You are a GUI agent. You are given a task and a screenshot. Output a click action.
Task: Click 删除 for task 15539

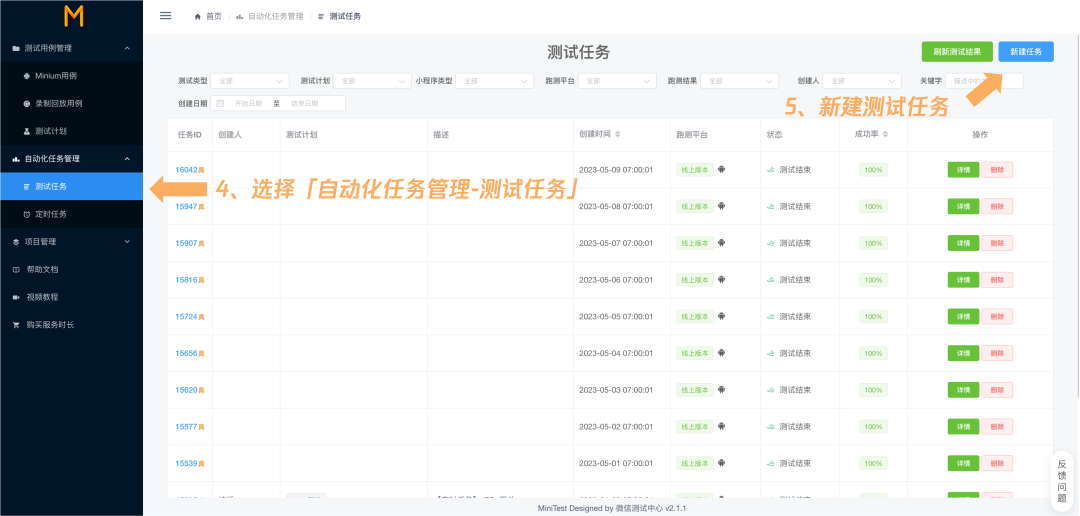(x=997, y=463)
